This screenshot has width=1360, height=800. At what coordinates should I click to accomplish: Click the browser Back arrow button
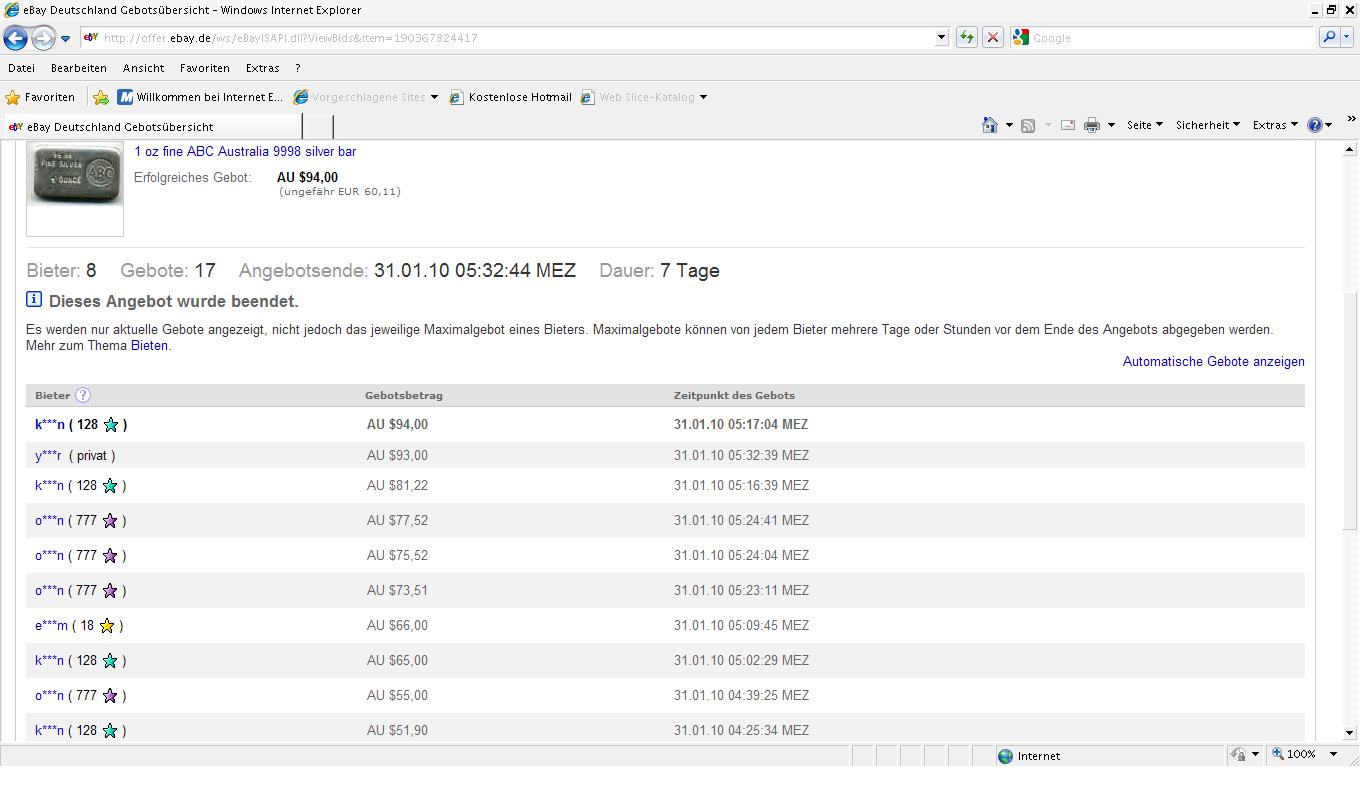15,38
